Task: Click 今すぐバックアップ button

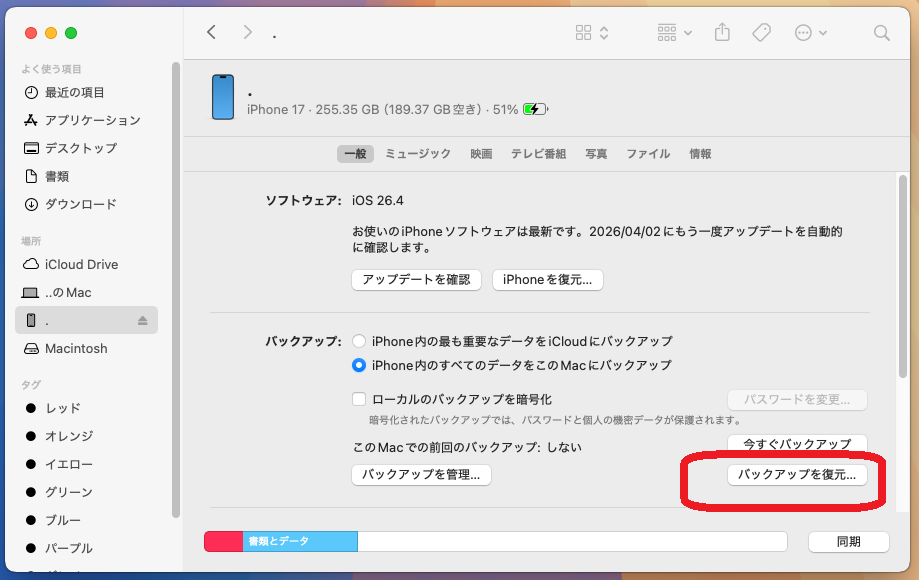Action: pos(797,443)
